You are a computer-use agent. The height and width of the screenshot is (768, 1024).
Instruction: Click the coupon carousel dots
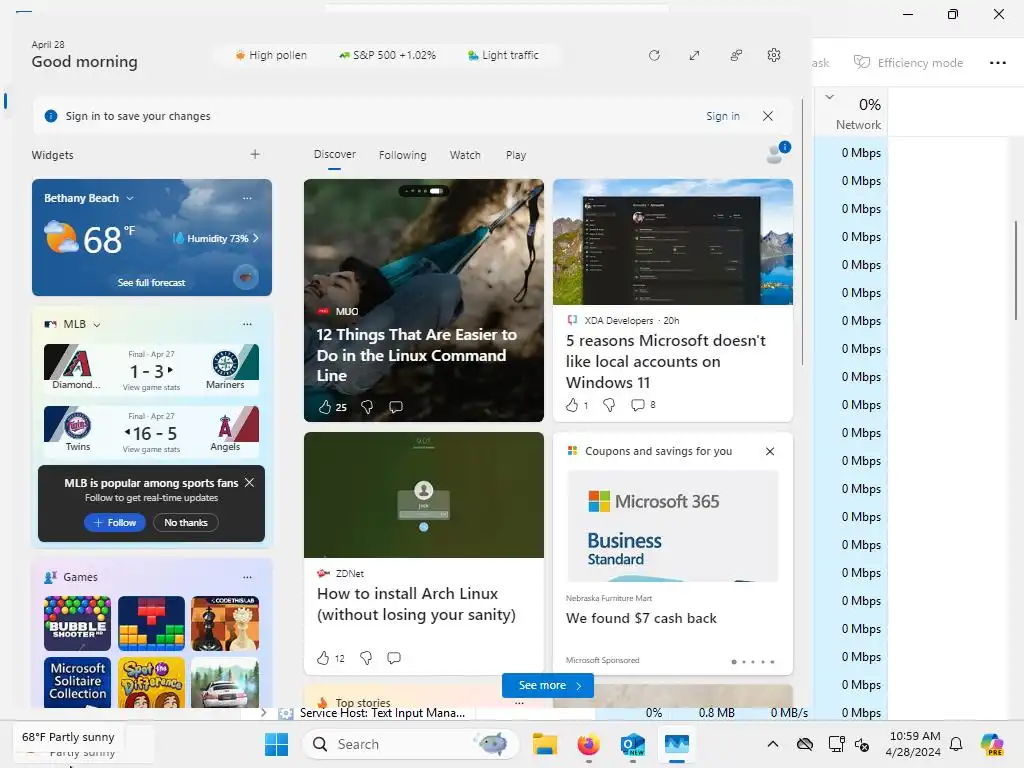pos(753,662)
